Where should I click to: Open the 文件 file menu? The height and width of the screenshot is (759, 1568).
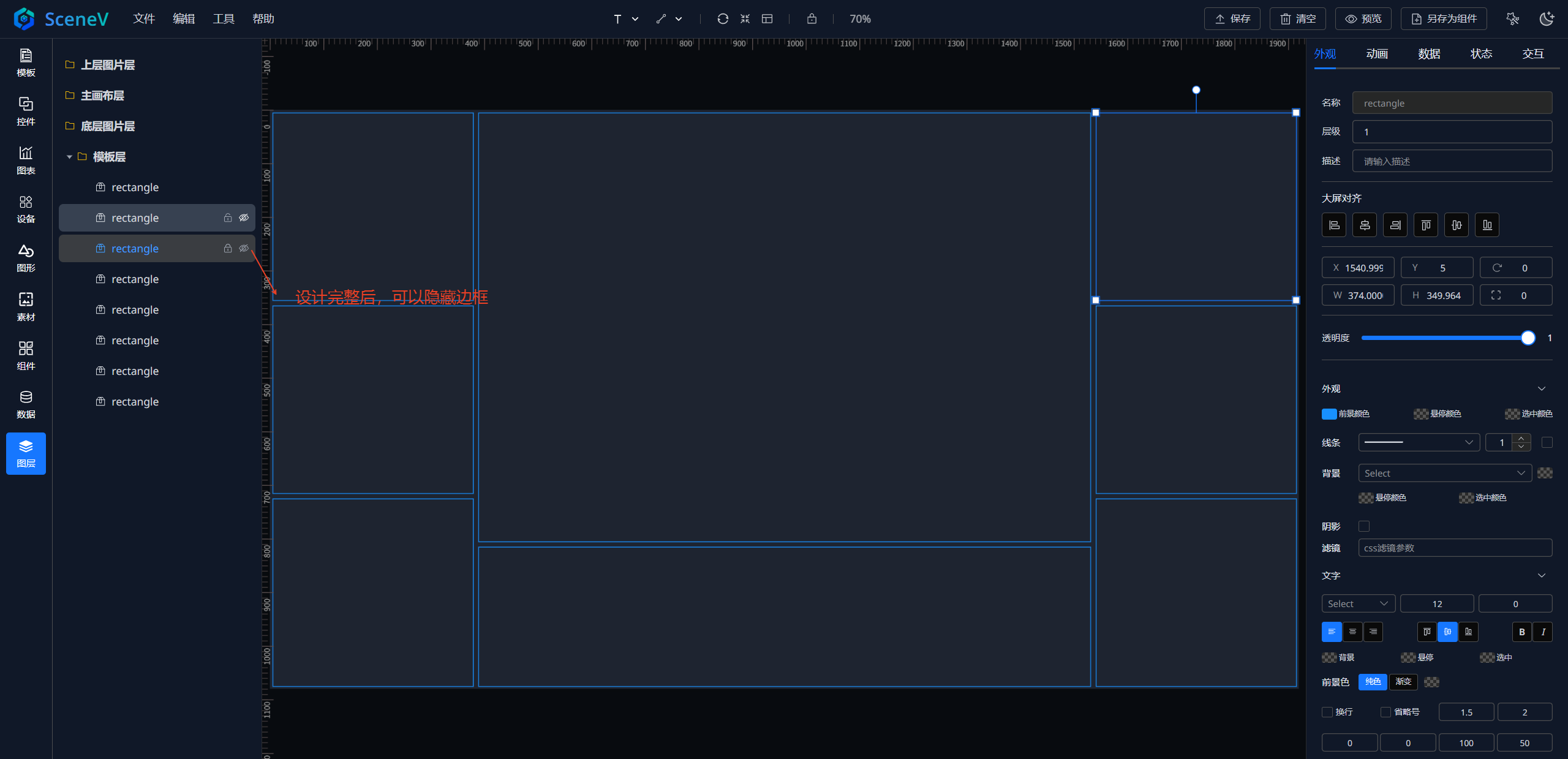click(144, 19)
